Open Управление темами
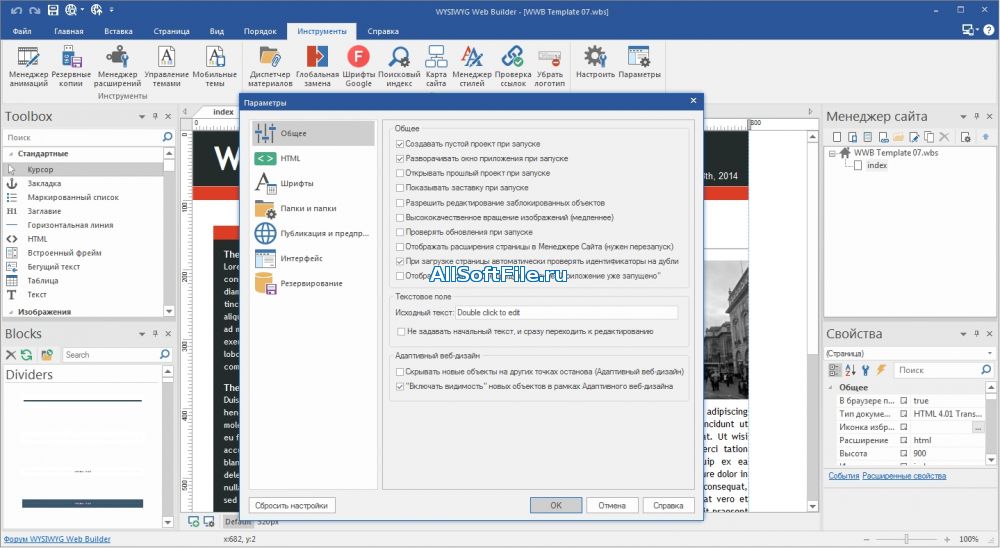Viewport: 1000px width, 548px height. click(x=166, y=67)
